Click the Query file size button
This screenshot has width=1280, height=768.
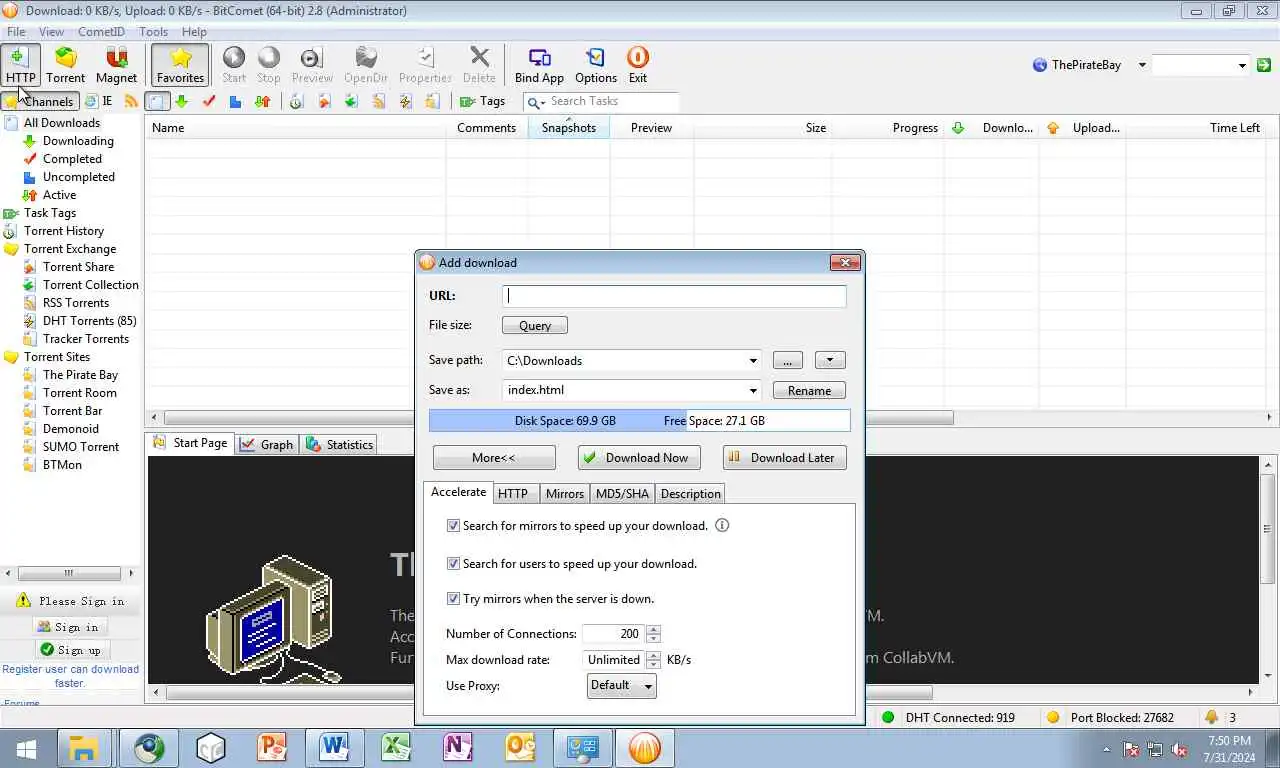click(535, 326)
